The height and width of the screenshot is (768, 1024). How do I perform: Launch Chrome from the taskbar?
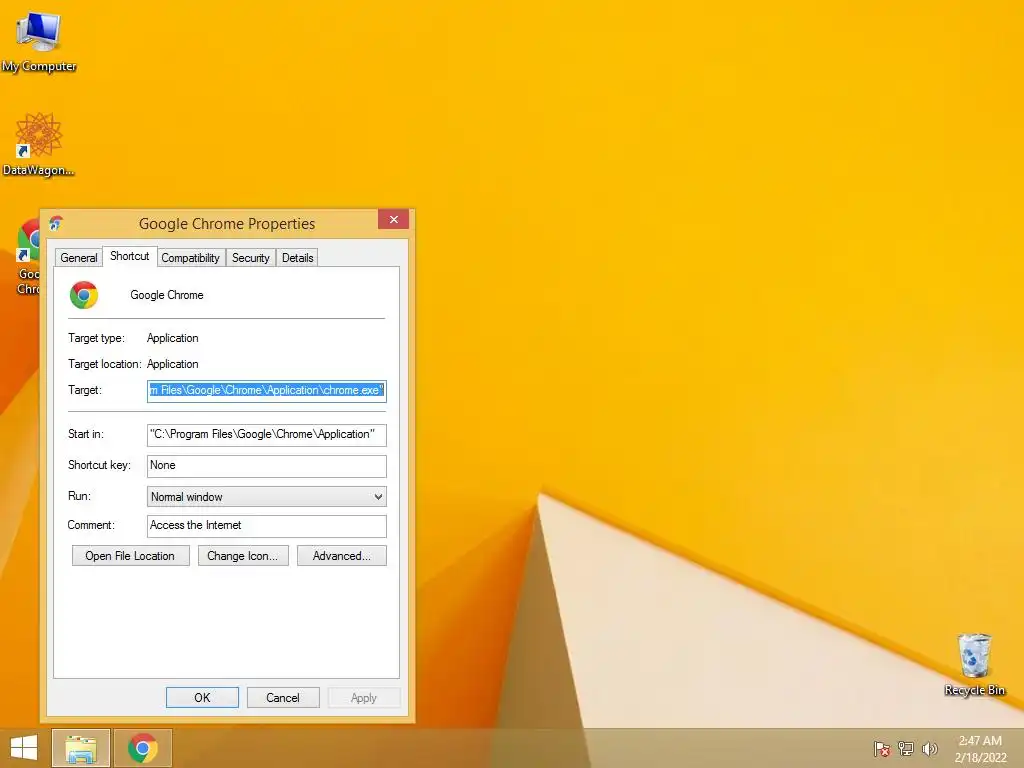[x=142, y=748]
